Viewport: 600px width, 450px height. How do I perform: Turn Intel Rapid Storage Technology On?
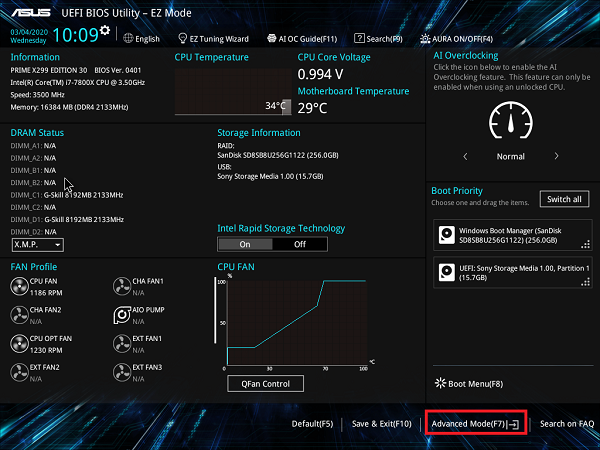(245, 243)
